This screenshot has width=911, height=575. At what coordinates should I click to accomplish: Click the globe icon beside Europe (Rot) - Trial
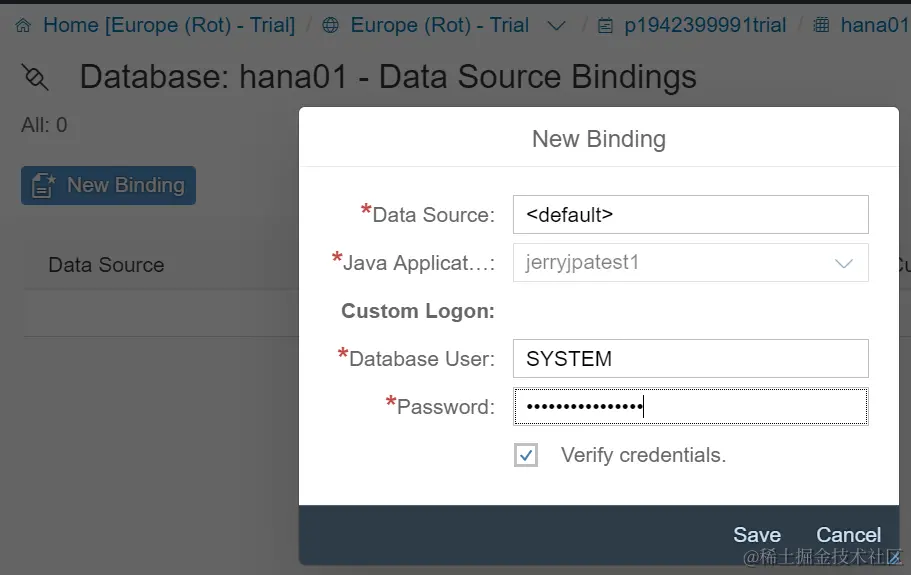pos(331,26)
